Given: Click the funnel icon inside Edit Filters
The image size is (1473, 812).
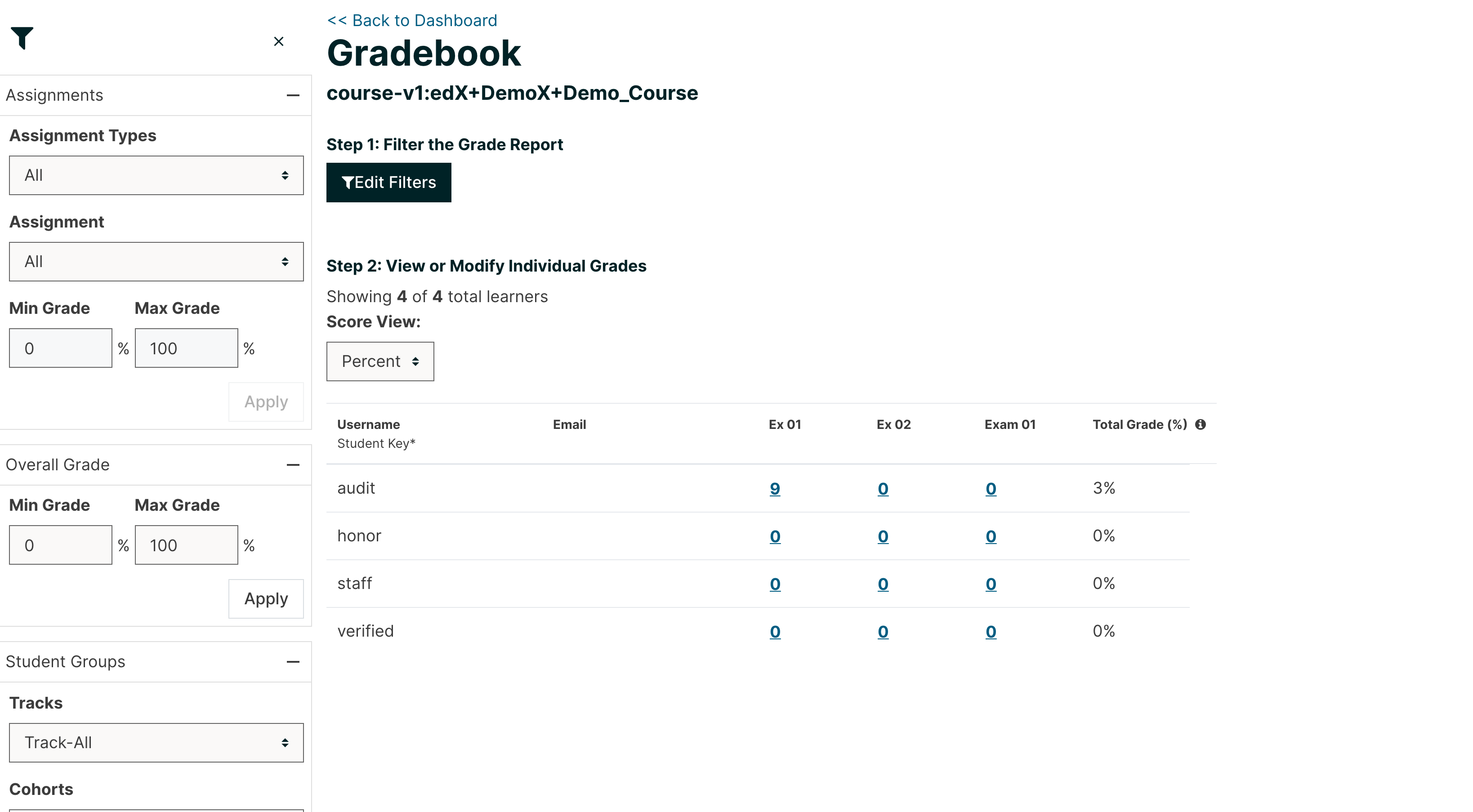Looking at the screenshot, I should [x=348, y=183].
